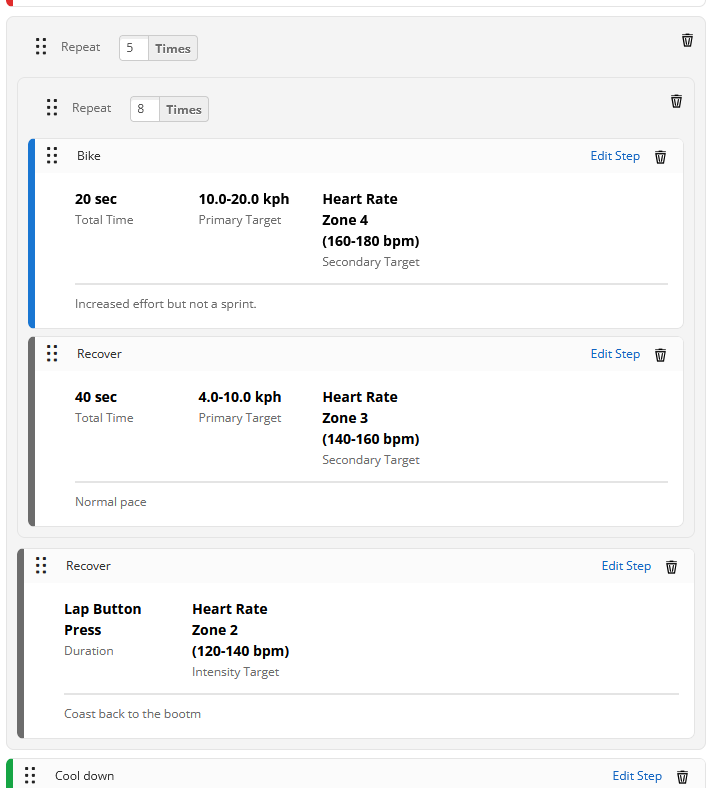Viewport: 710px width, 788px height.
Task: Click drag handle of outer 5 times repeat
Action: click(x=41, y=47)
